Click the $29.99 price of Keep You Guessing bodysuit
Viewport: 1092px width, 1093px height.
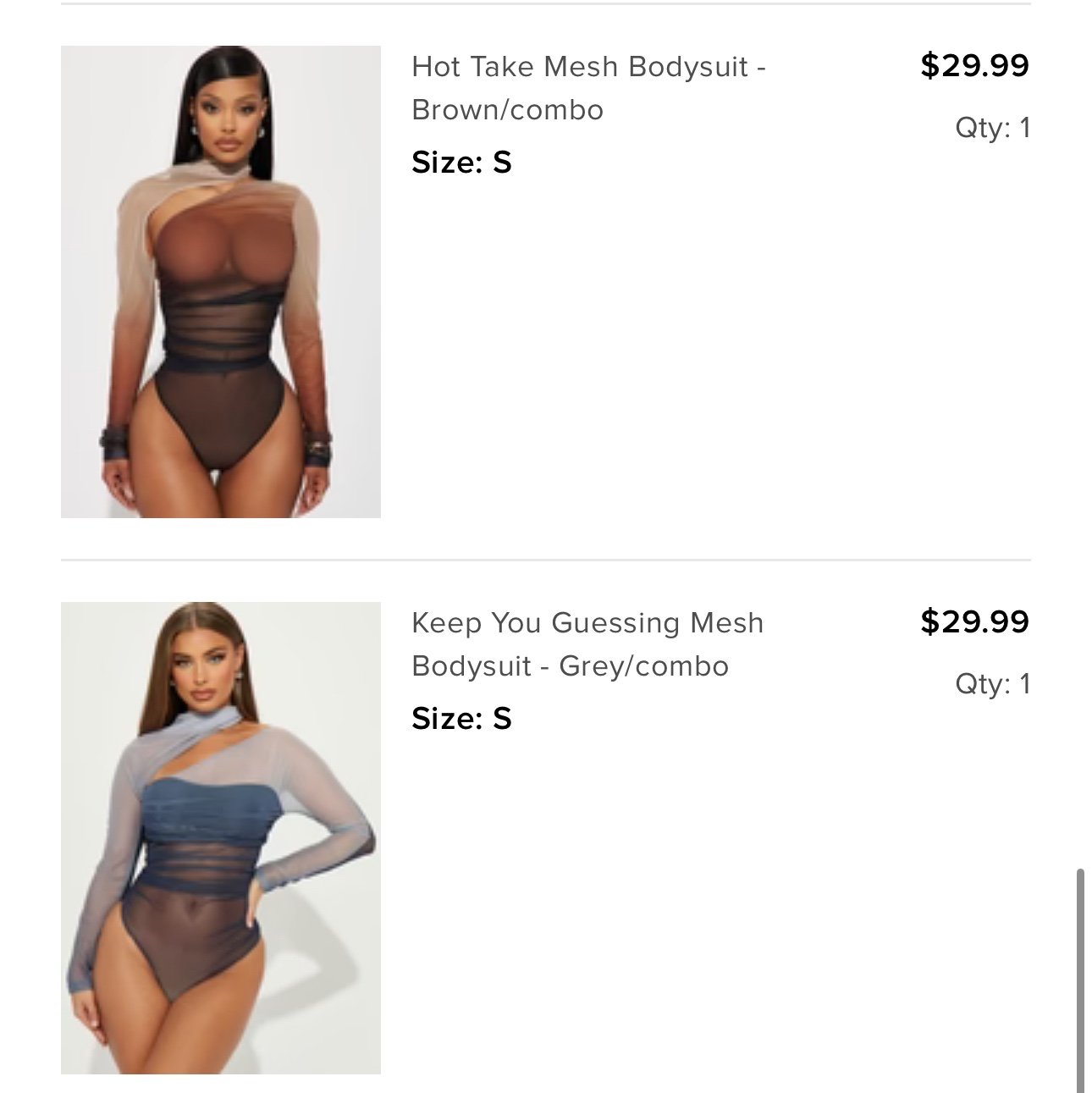point(974,621)
